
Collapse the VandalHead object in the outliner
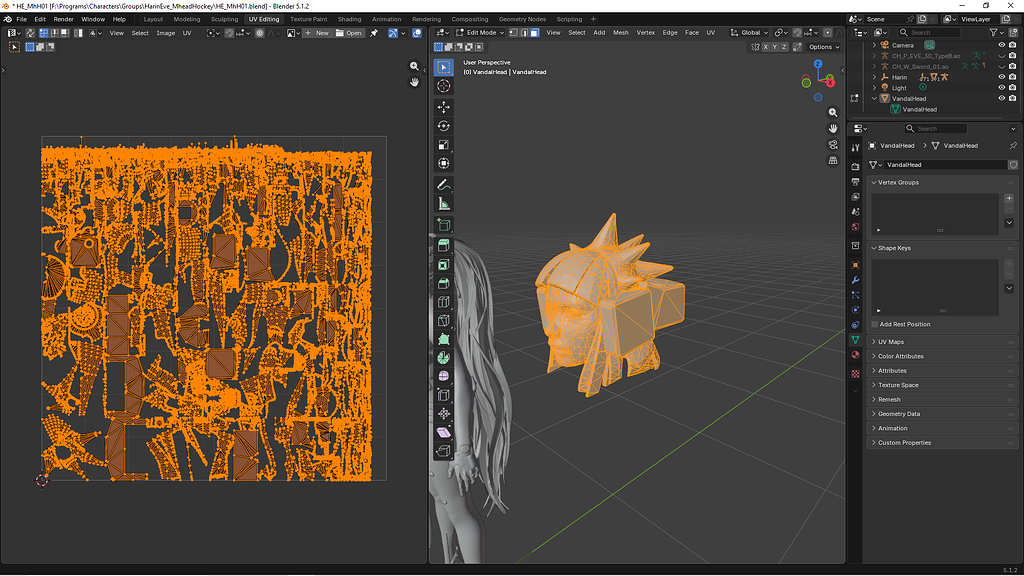click(874, 99)
